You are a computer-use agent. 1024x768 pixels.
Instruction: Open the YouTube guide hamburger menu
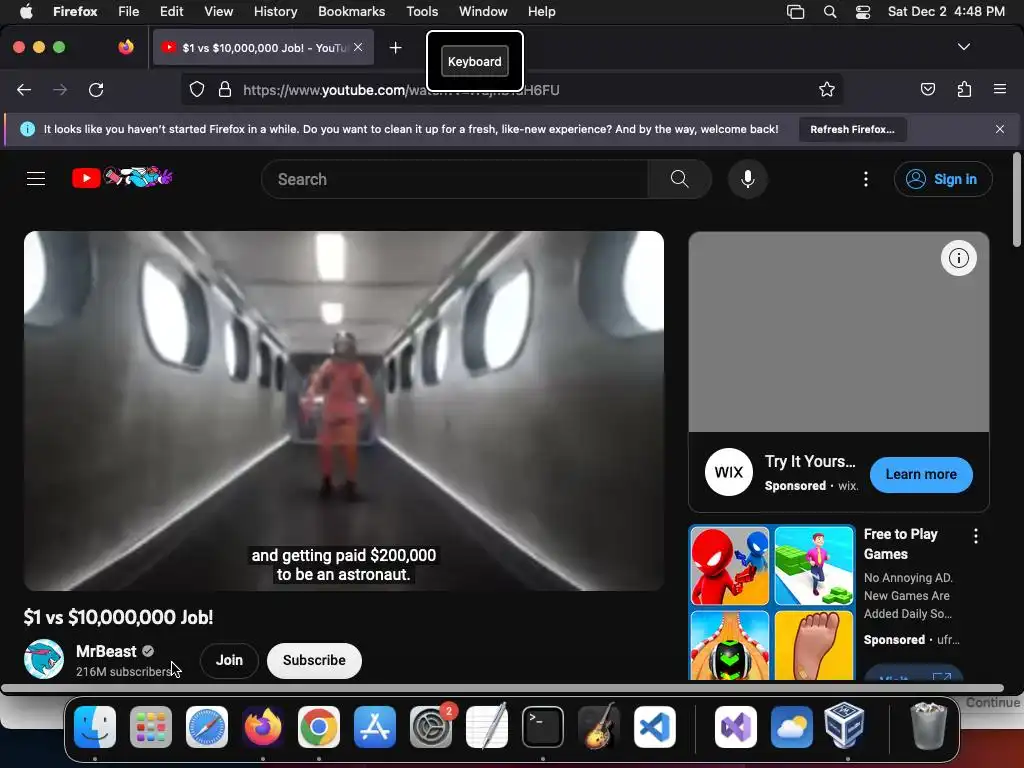click(36, 178)
